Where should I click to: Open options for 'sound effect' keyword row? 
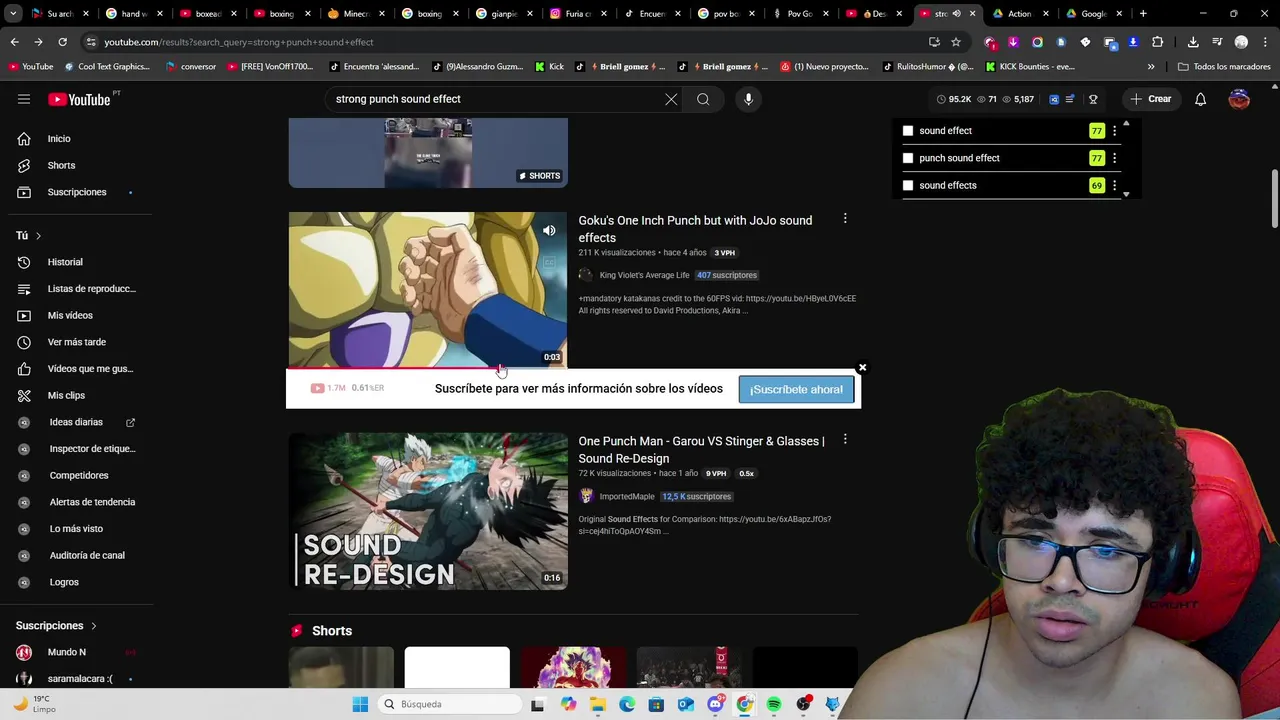(x=1114, y=131)
